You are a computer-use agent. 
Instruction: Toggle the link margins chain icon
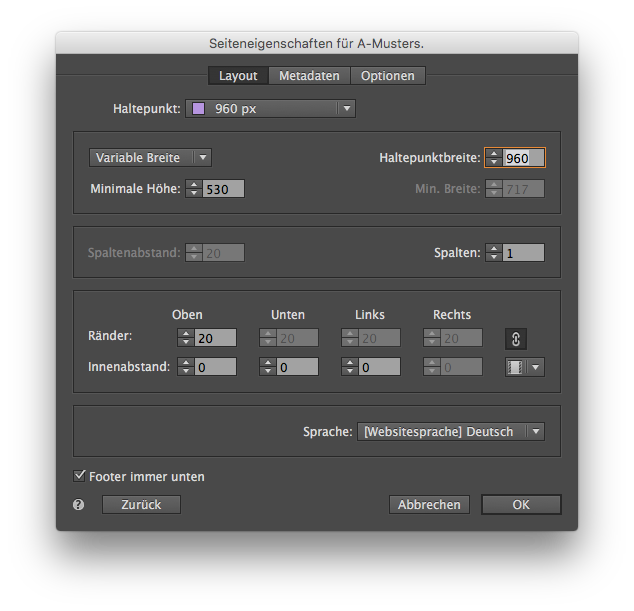(x=516, y=339)
